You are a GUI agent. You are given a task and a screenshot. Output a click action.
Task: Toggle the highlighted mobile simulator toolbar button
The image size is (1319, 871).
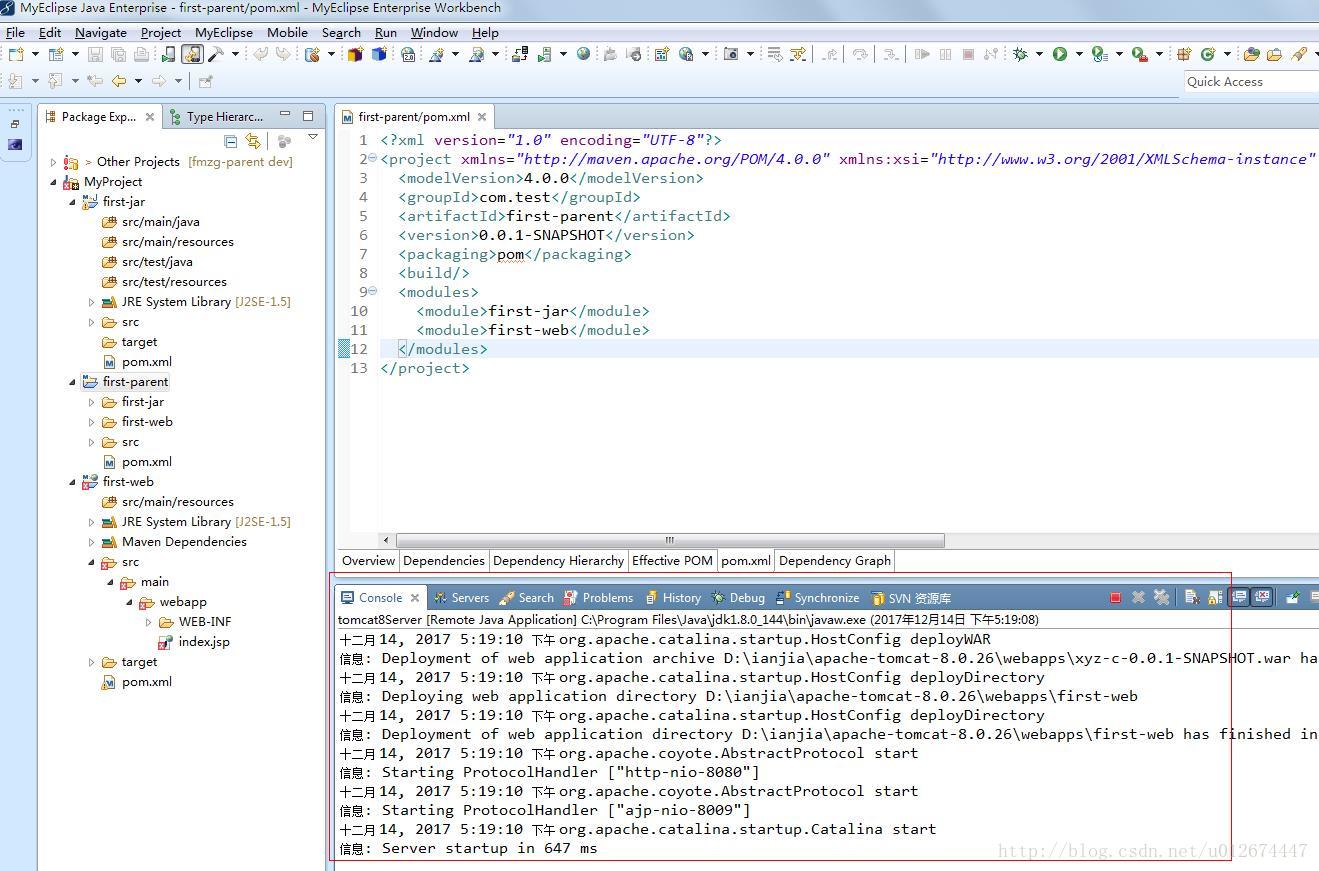(192, 54)
